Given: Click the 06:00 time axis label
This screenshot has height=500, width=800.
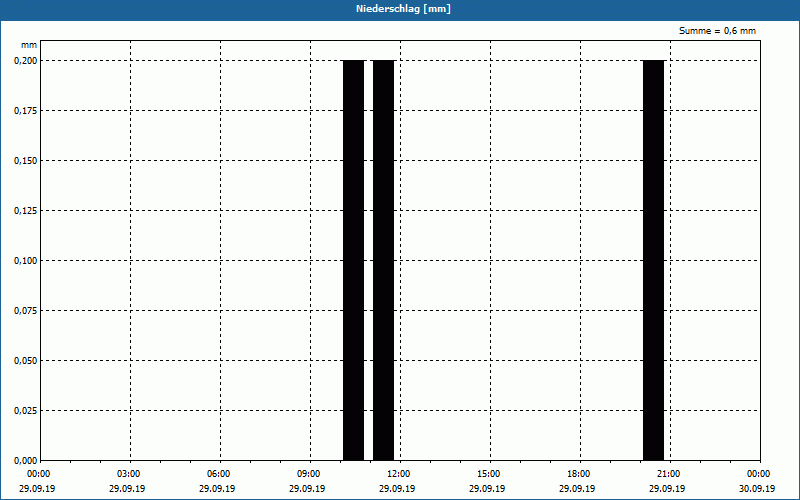Looking at the screenshot, I should [x=218, y=474].
